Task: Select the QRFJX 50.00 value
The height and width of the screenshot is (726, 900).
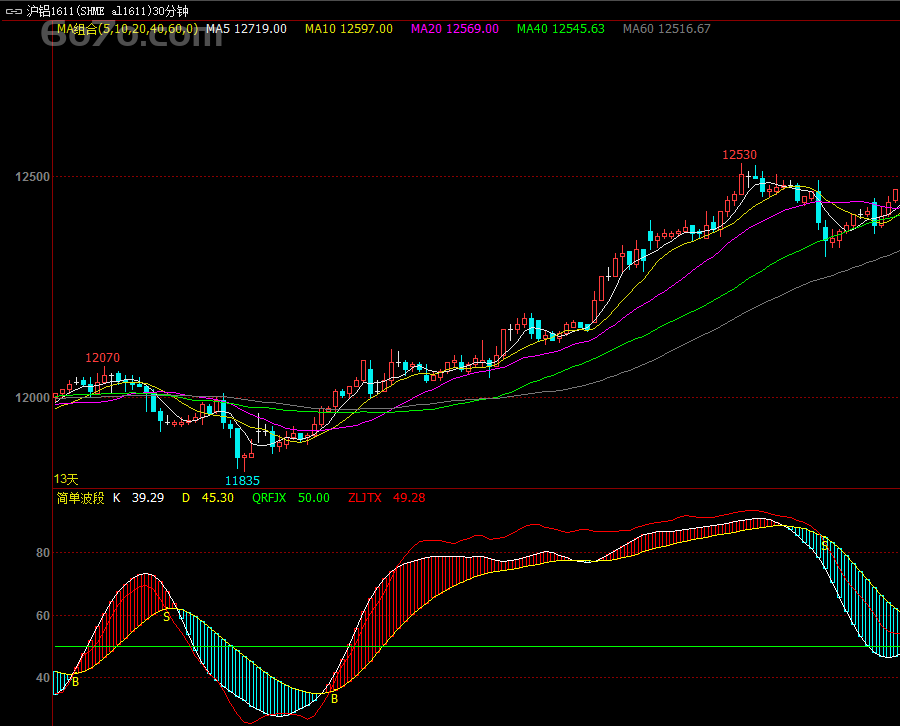Action: pos(291,498)
